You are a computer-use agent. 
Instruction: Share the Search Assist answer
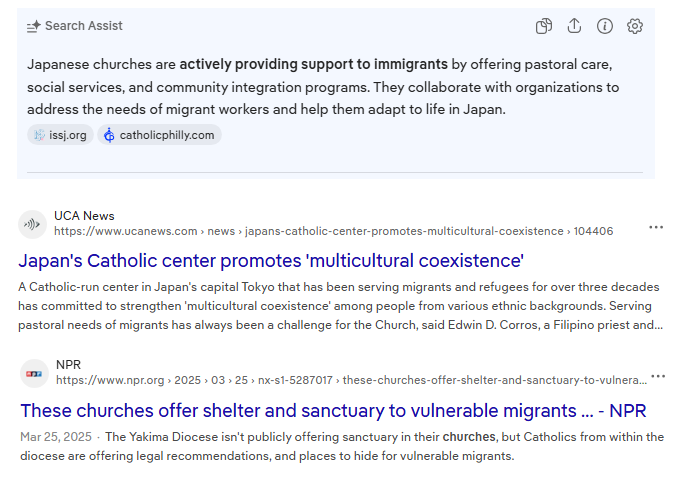[574, 26]
